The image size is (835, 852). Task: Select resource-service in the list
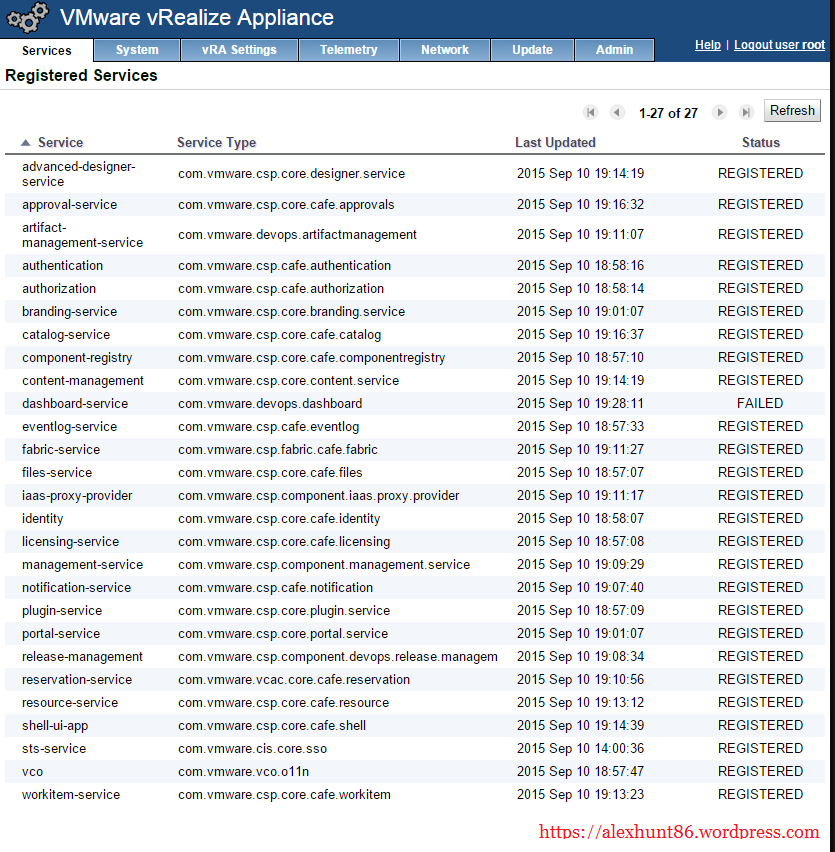point(70,703)
